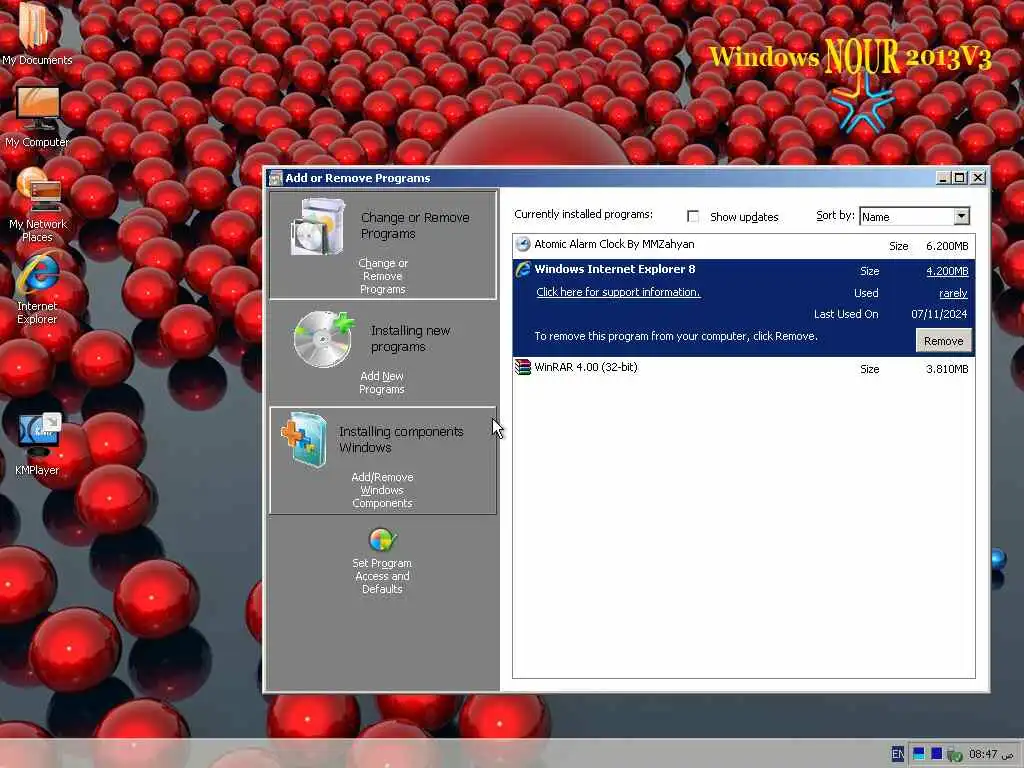Select the Atomic Alarm Clock By MMZahyan name
This screenshot has width=1024, height=768.
pos(614,244)
